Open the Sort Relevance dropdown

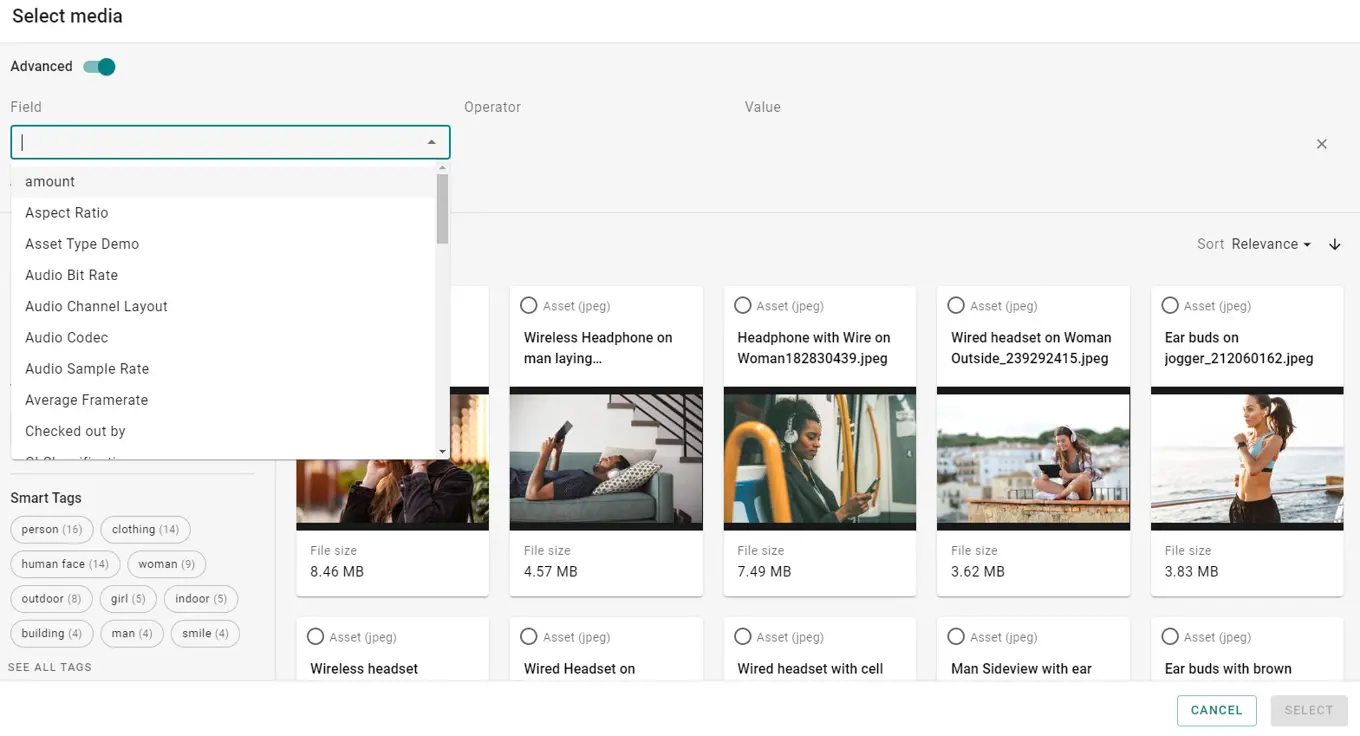1264,243
